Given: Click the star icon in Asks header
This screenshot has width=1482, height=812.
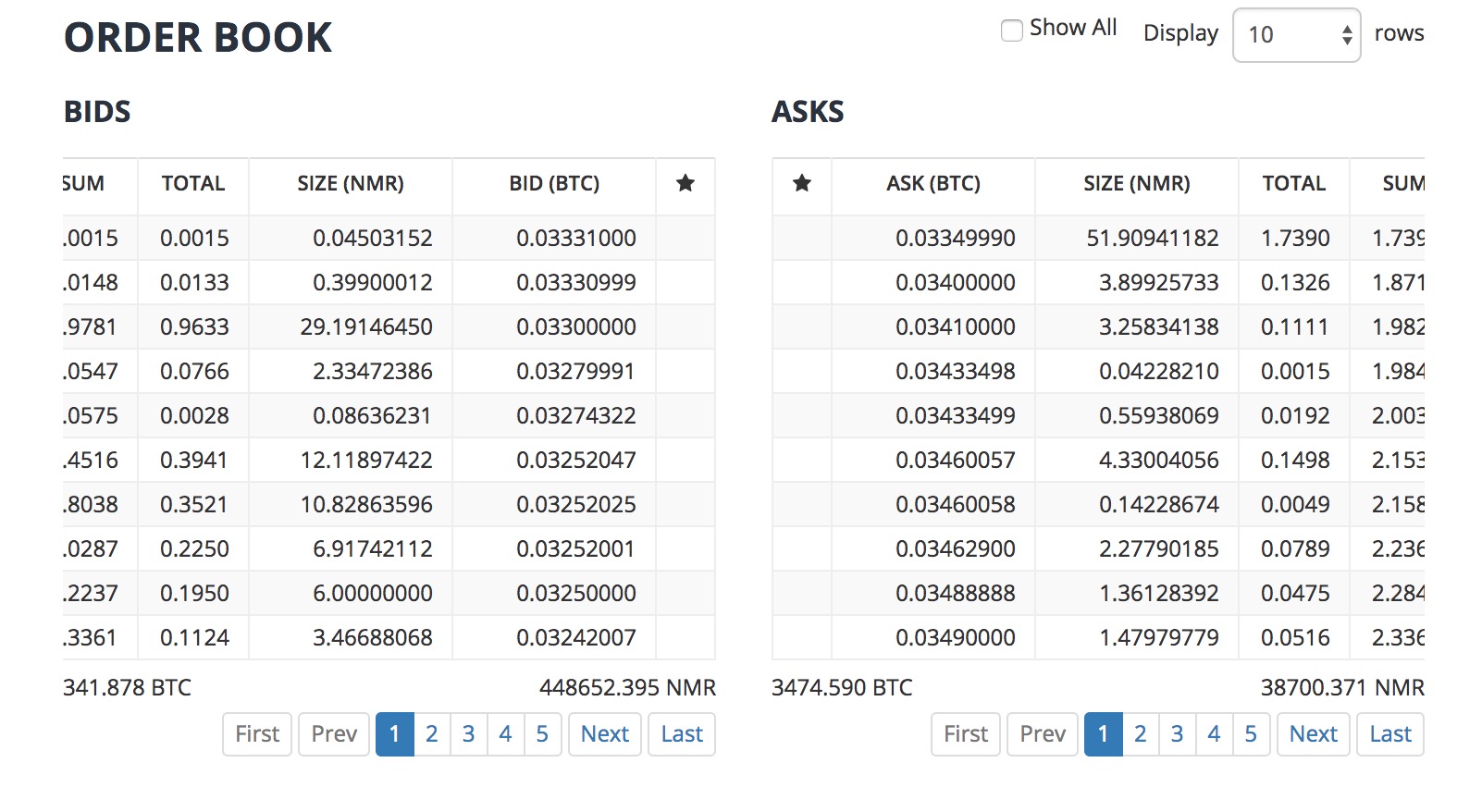Looking at the screenshot, I should tap(802, 183).
